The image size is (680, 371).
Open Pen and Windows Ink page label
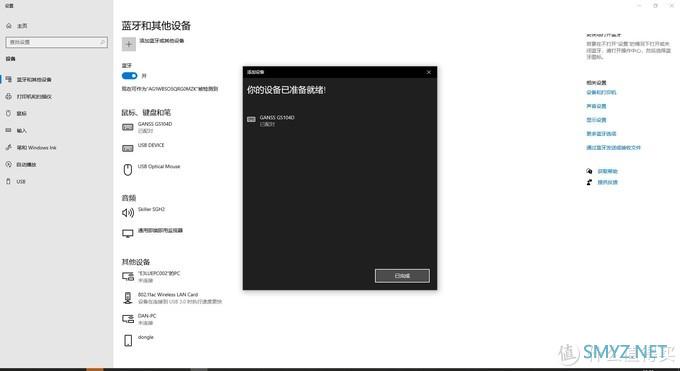(36, 148)
